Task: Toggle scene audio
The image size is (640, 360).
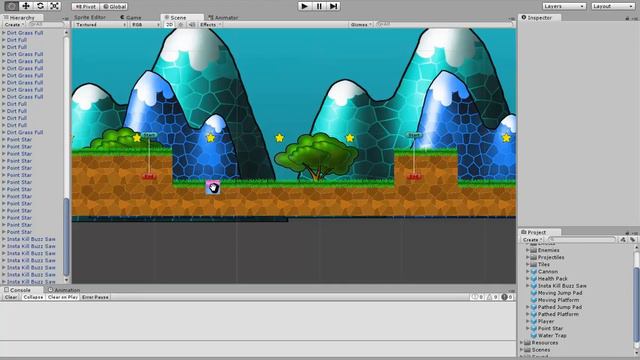Action: 191,24
